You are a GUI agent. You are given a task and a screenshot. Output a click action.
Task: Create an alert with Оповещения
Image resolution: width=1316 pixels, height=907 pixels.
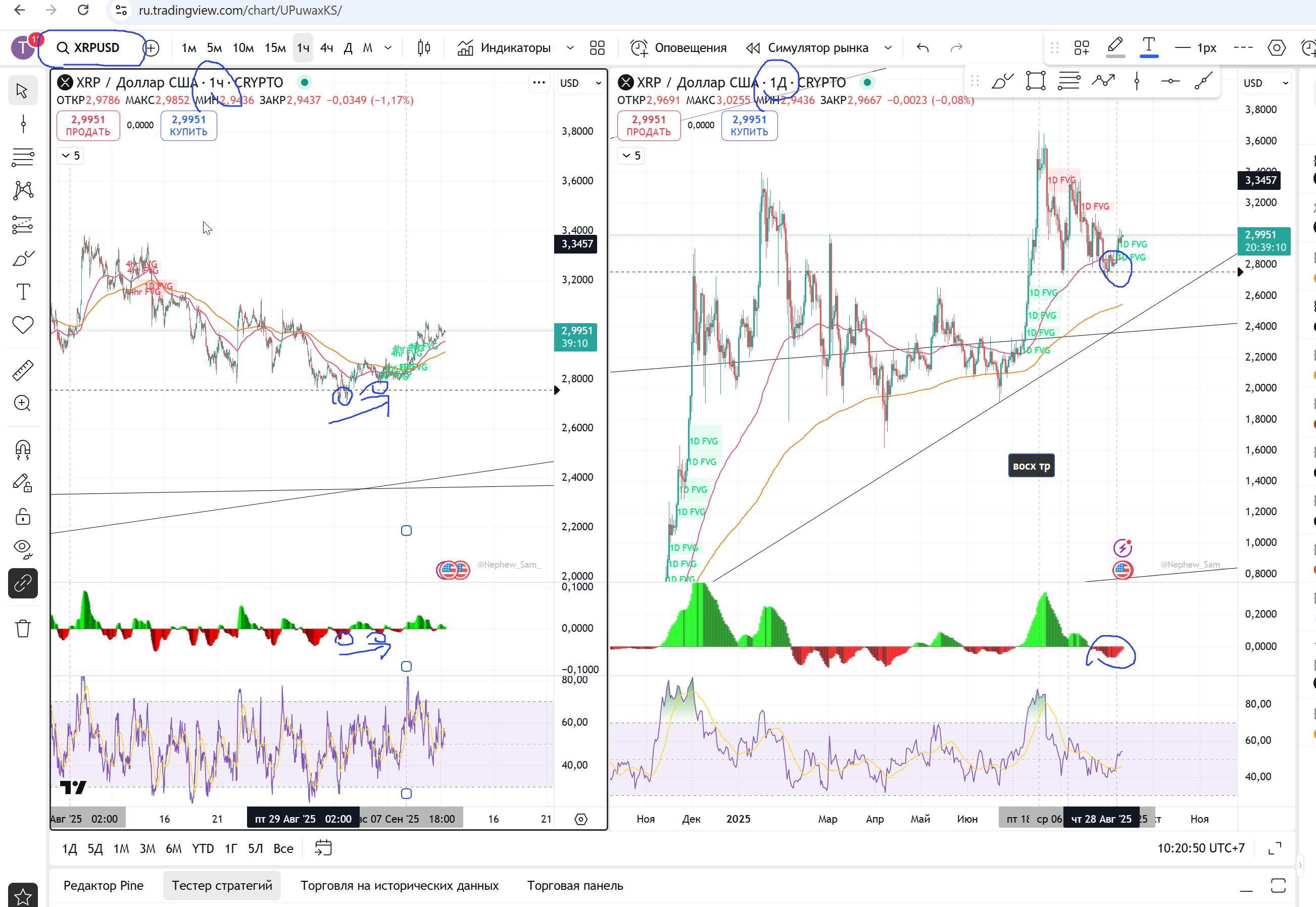pos(679,48)
